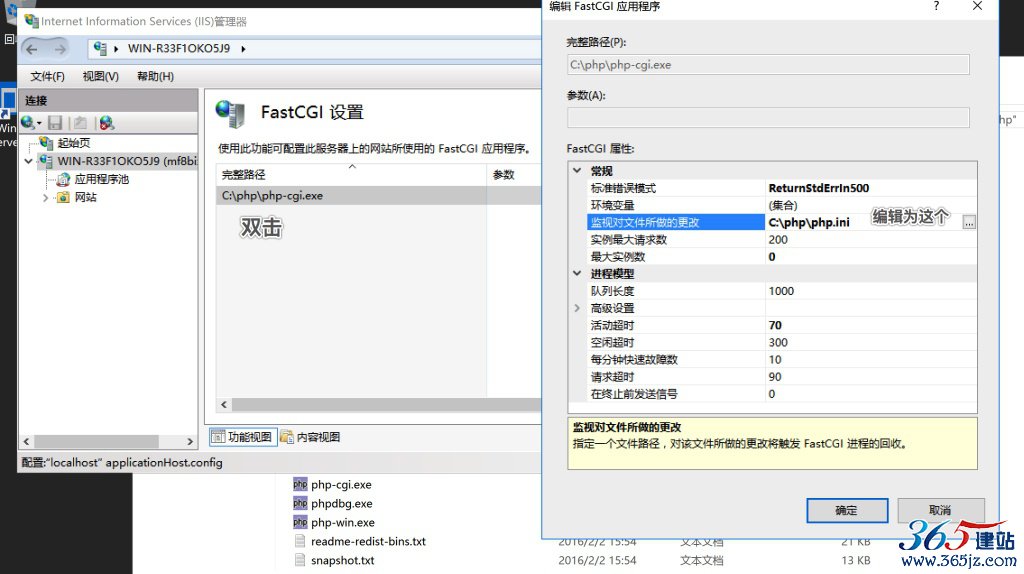This screenshot has width=1024, height=574.
Task: Open the breadcrumb arrow before WIN-R33F1OKO5J9
Action: [x=116, y=49]
